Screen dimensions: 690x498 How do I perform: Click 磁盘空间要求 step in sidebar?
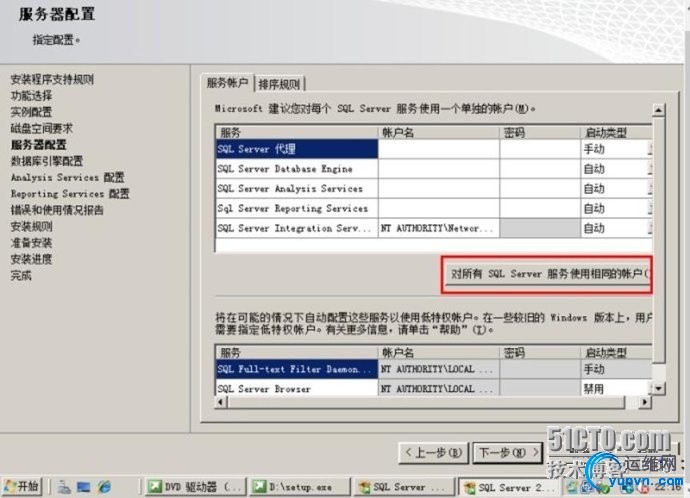42,128
